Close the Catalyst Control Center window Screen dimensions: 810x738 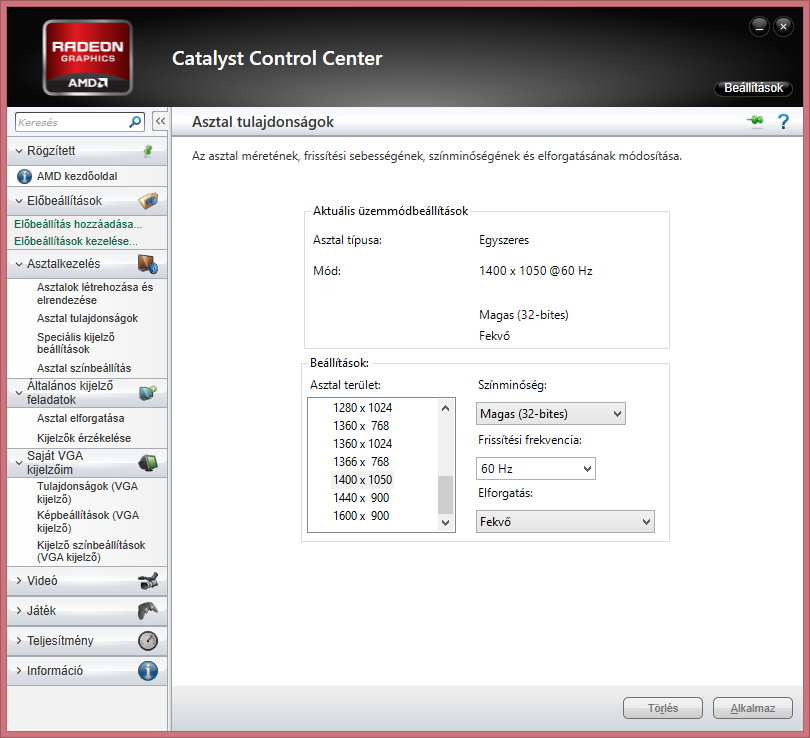tap(783, 26)
